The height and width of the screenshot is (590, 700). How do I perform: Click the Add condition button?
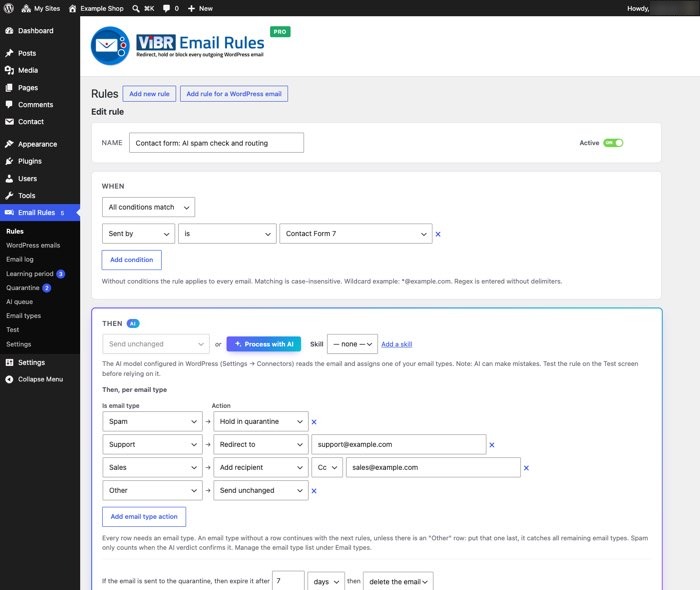point(131,260)
